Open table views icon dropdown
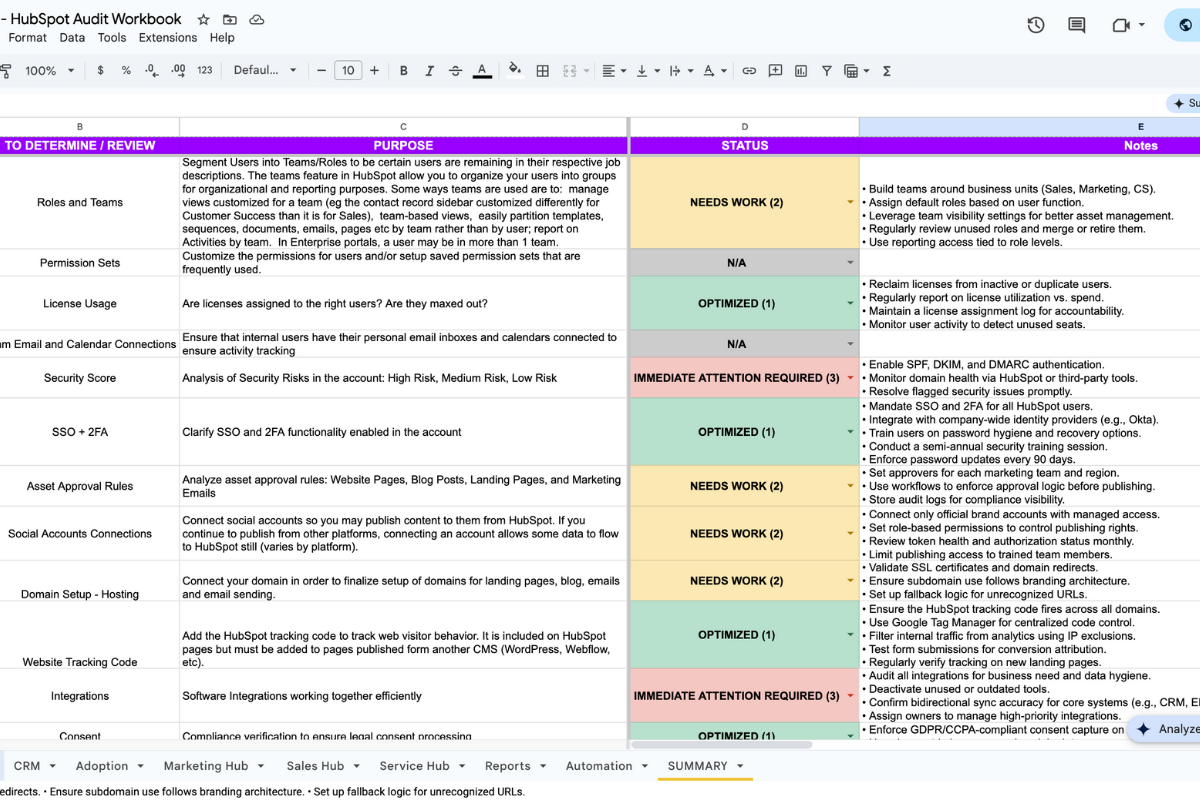The height and width of the screenshot is (800, 1200). coord(856,71)
